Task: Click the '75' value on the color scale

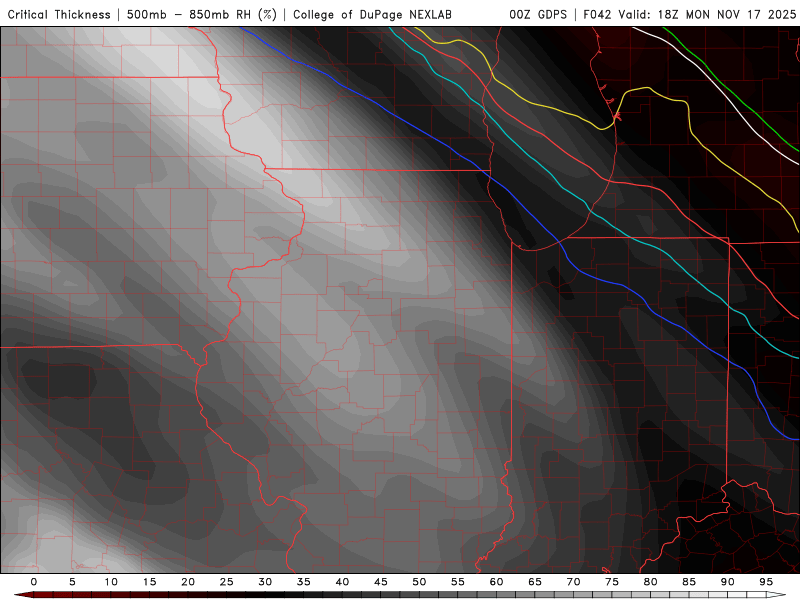Action: click(x=612, y=582)
